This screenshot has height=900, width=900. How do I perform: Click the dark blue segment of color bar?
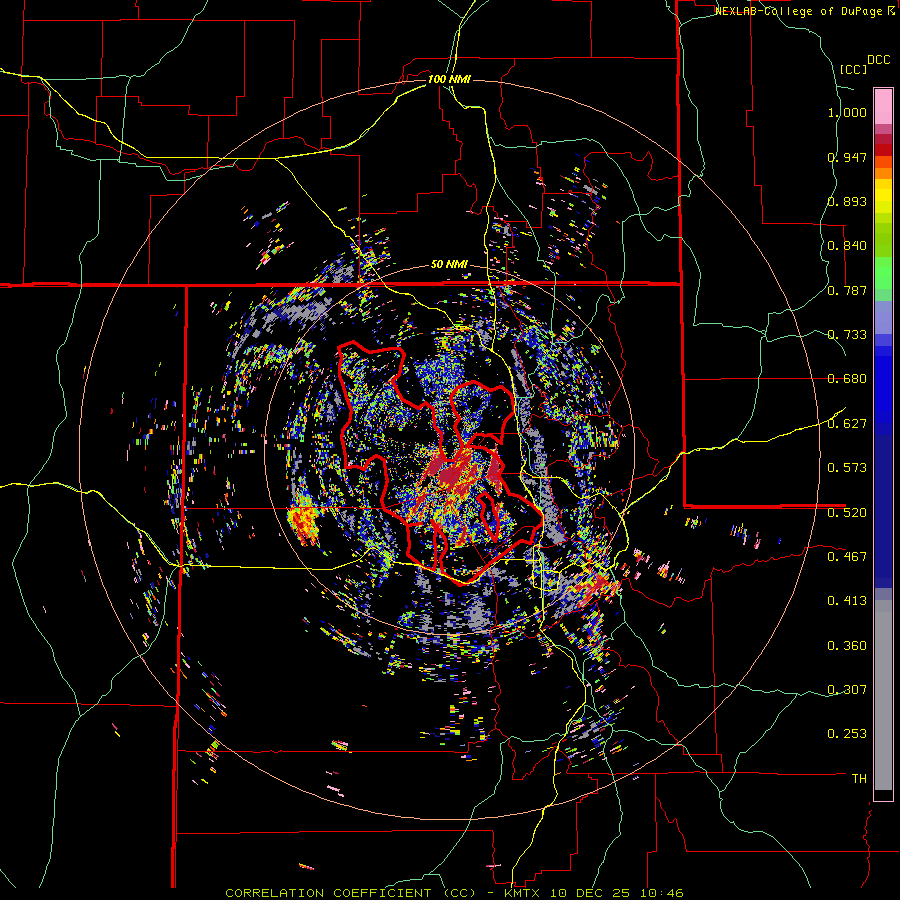pyautogui.click(x=883, y=511)
